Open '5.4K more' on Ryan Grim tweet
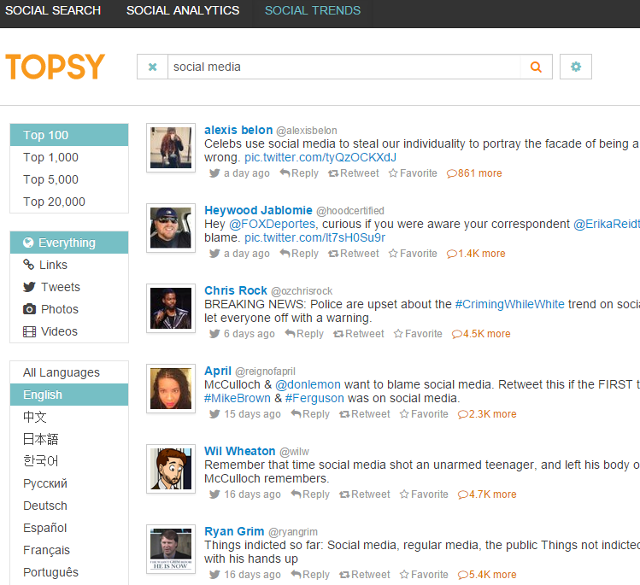This screenshot has height=585, width=640. 487,574
